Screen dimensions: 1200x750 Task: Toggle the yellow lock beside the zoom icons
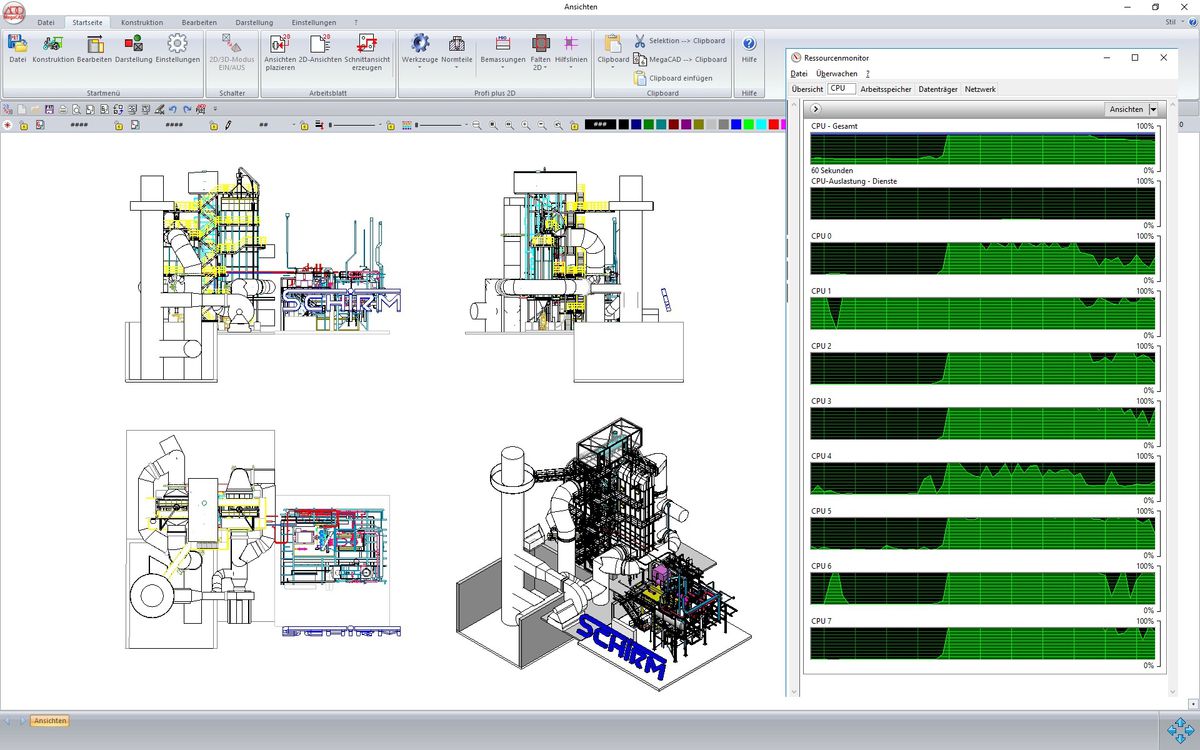pos(574,126)
